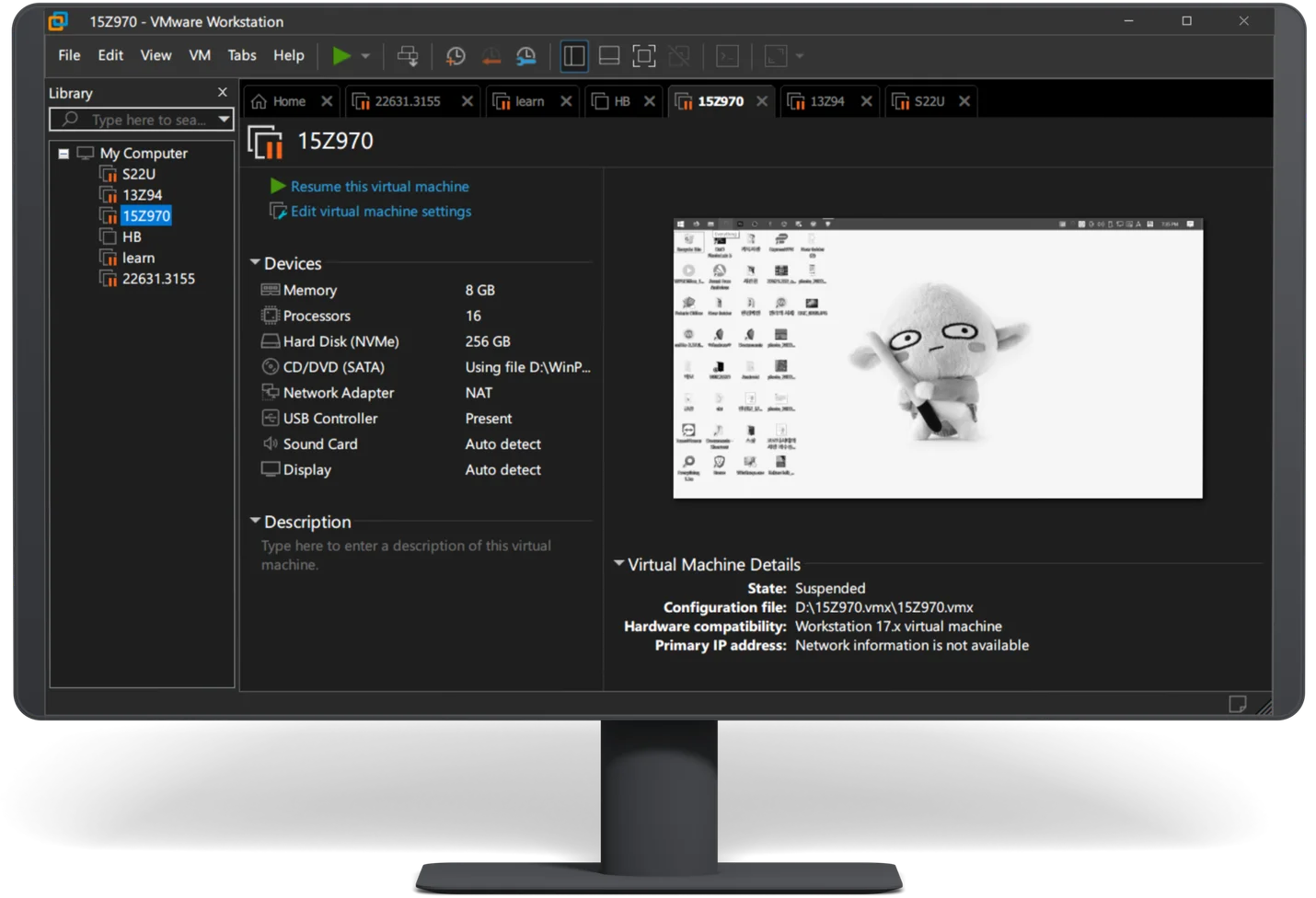Click the Hard Disk (NVMe) device row
The width and height of the screenshot is (1316, 898).
(426, 341)
